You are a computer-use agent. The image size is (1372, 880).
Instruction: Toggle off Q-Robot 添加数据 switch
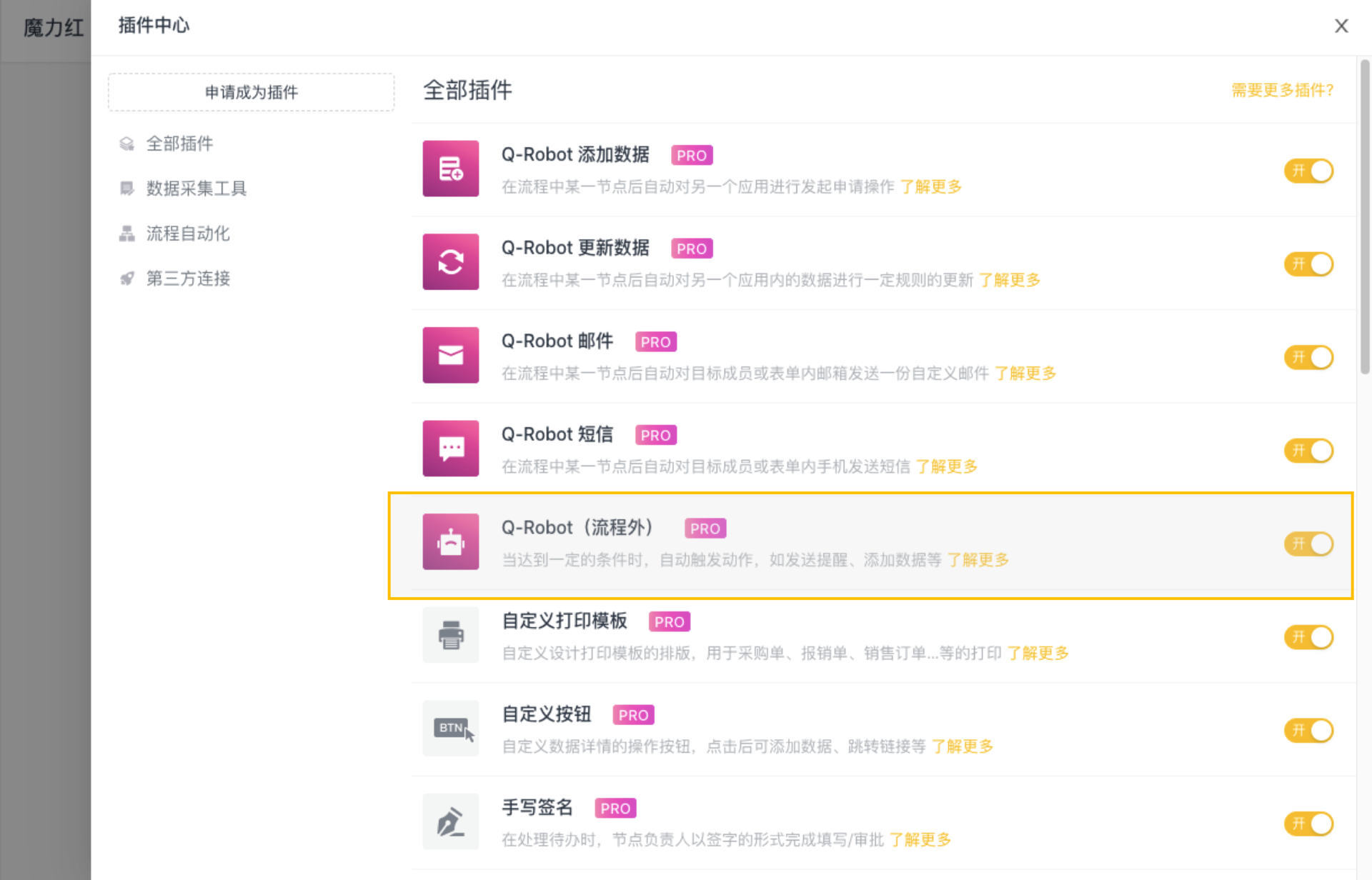tap(1308, 171)
